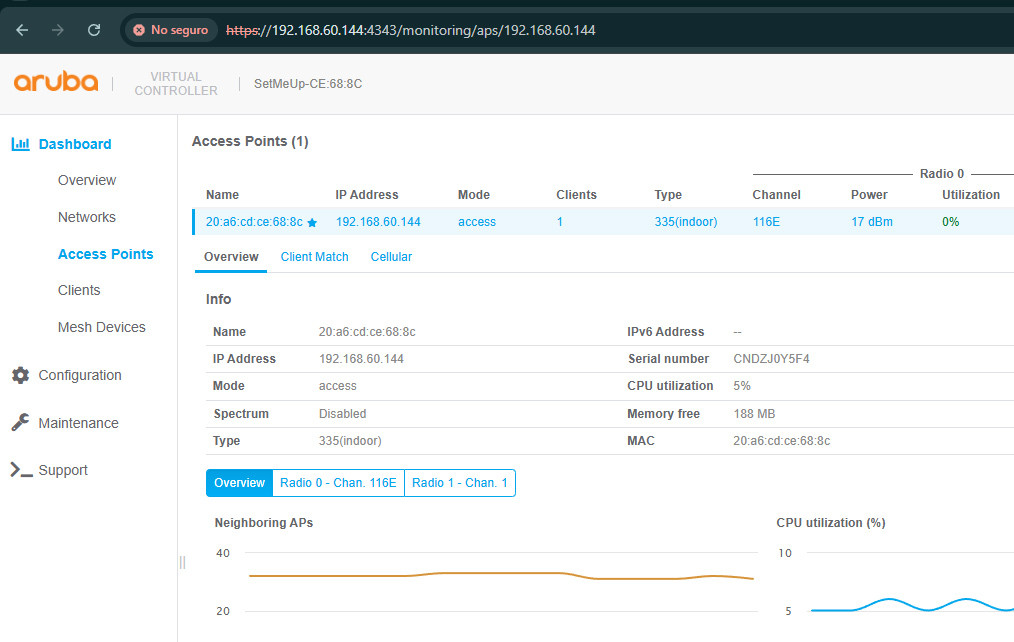
Task: Expand the Maintenance menu section
Action: [78, 423]
